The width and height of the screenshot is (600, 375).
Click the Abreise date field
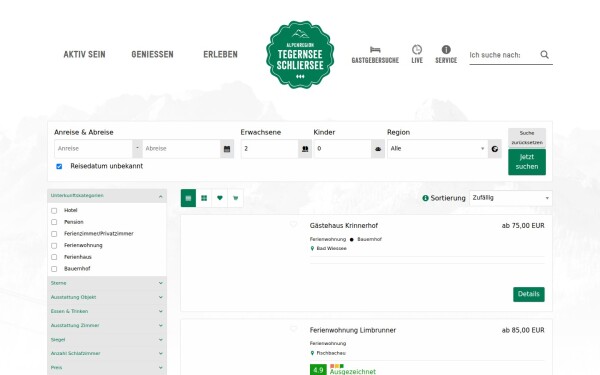click(x=181, y=149)
